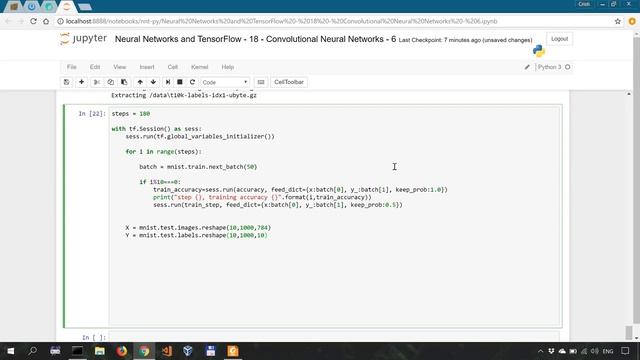The width and height of the screenshot is (640, 360).
Task: Click the X = mnist.test.images.reshape line
Action: point(198,227)
